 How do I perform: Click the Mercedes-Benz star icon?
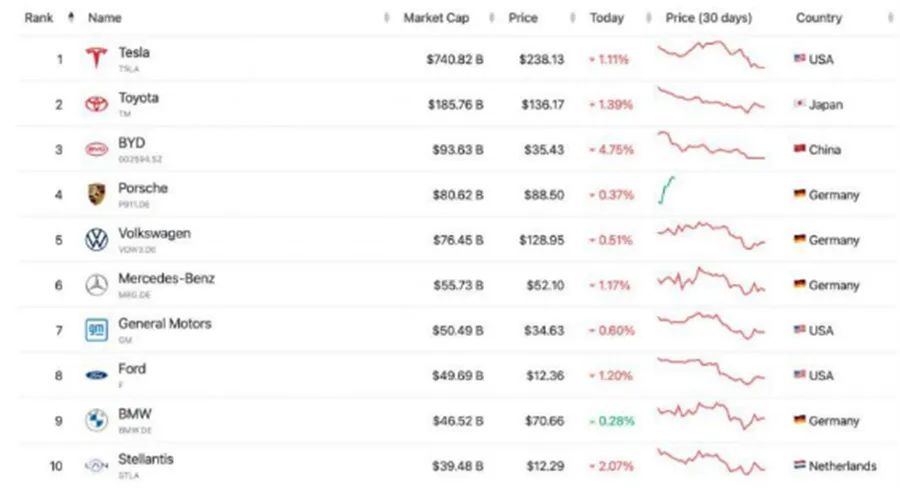click(96, 285)
